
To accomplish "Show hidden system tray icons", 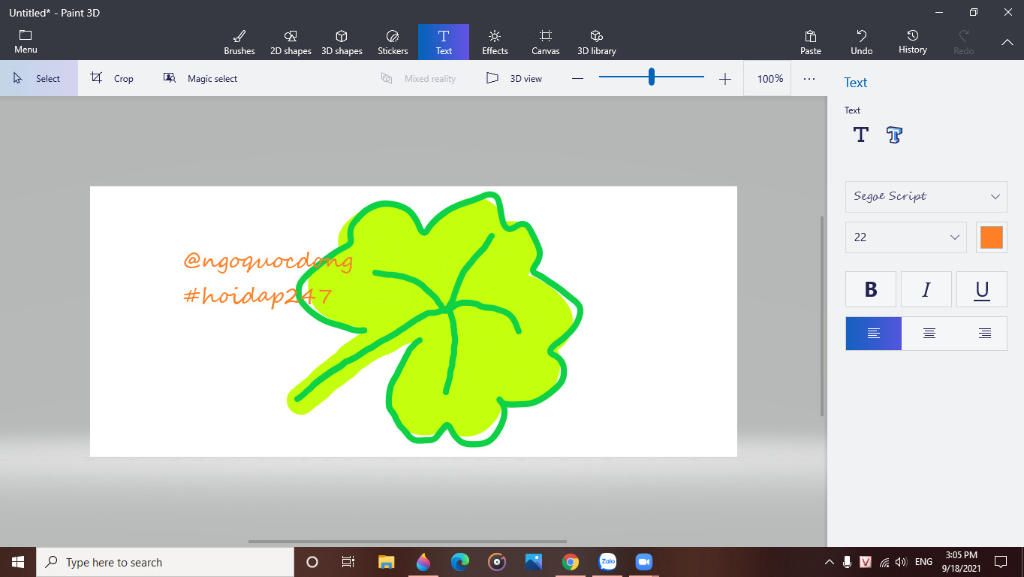I will 829,562.
